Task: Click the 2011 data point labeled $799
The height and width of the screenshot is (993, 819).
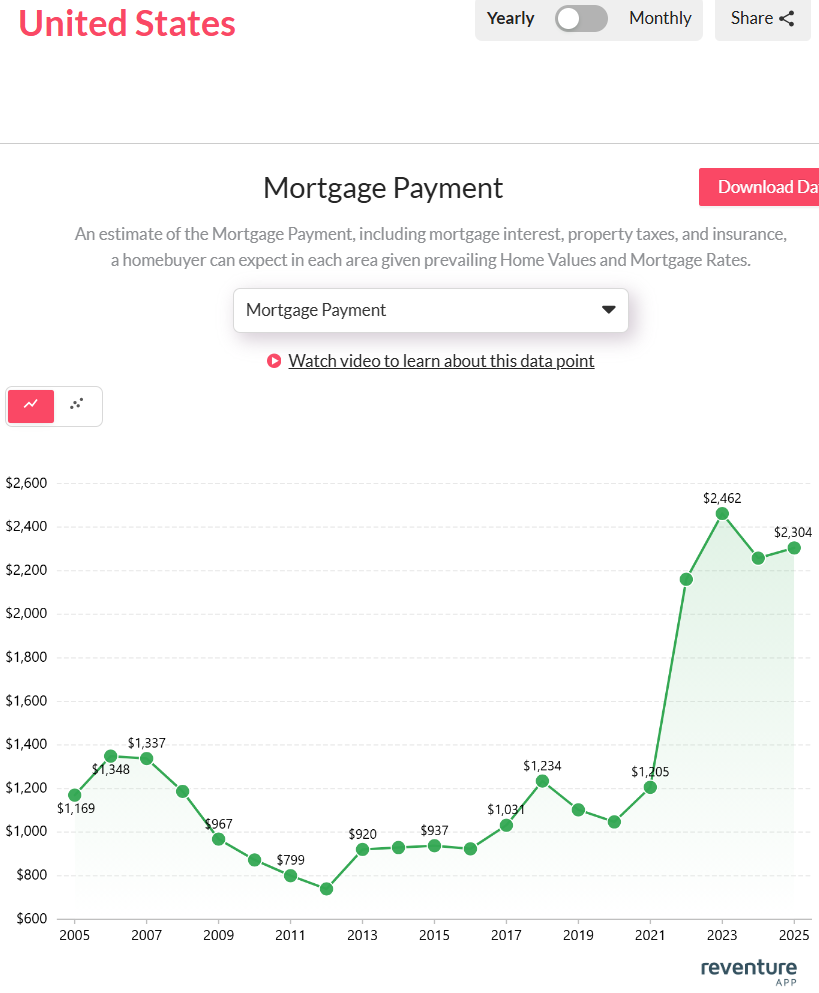Action: point(290,875)
